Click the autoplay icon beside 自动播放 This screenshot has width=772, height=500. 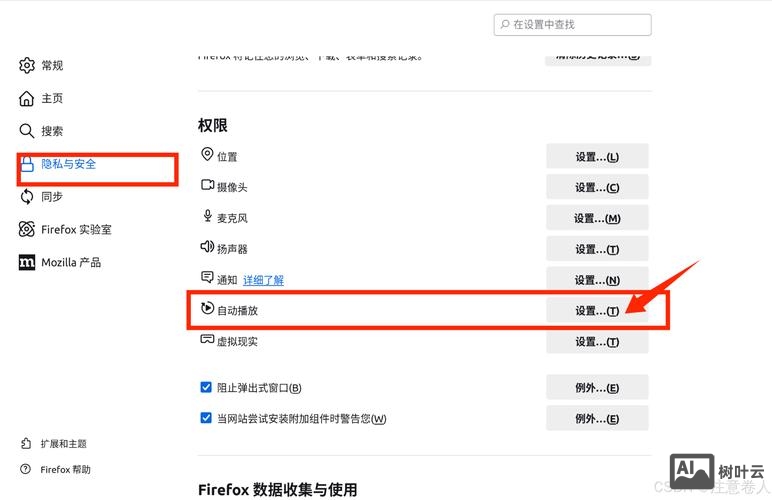(207, 308)
